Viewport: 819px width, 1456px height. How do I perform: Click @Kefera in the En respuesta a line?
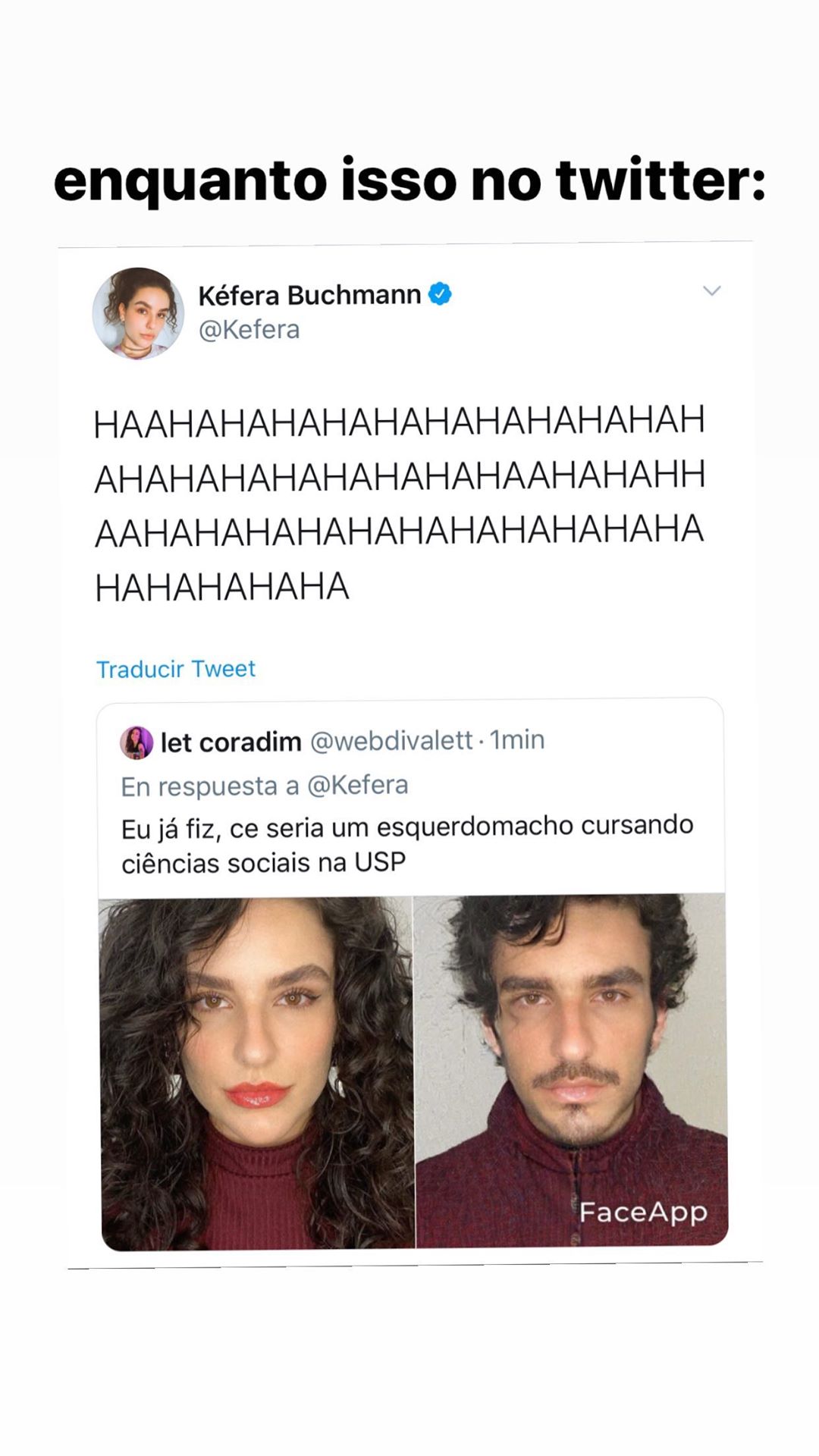click(x=357, y=785)
